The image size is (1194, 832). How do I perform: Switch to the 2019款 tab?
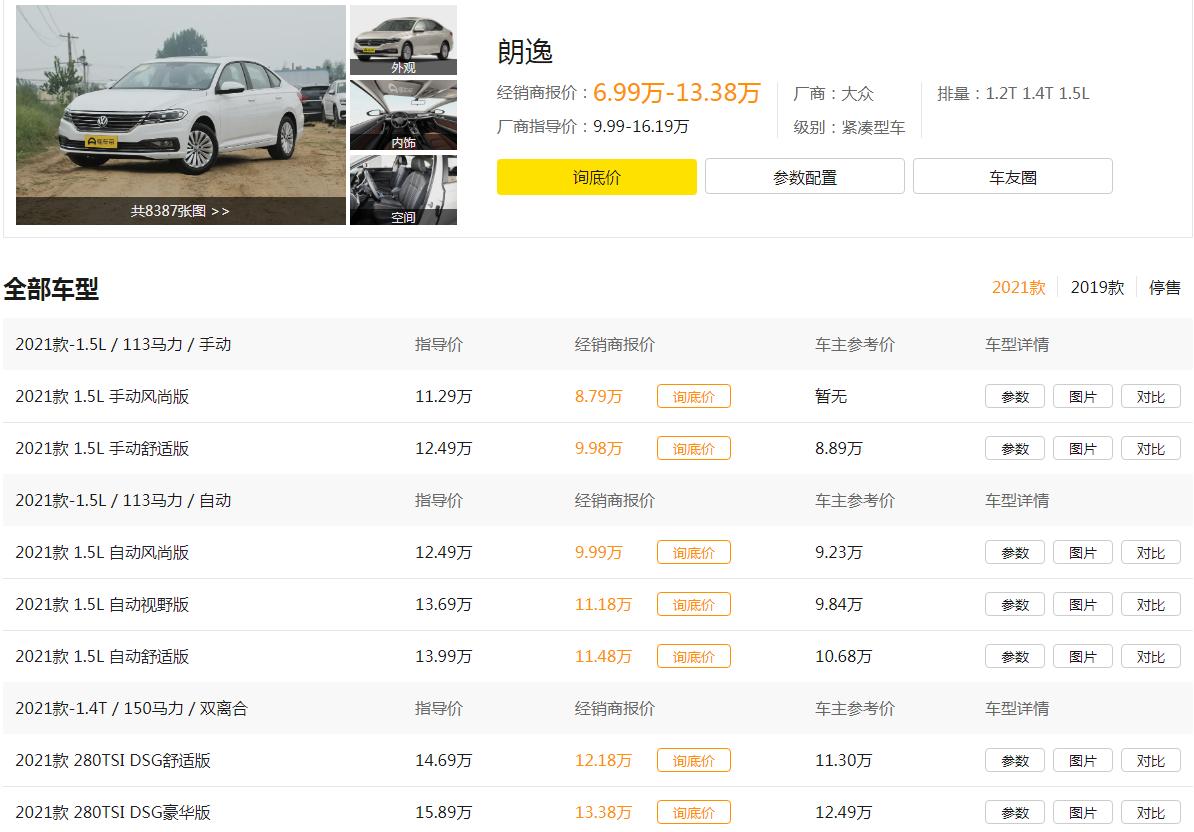1097,288
